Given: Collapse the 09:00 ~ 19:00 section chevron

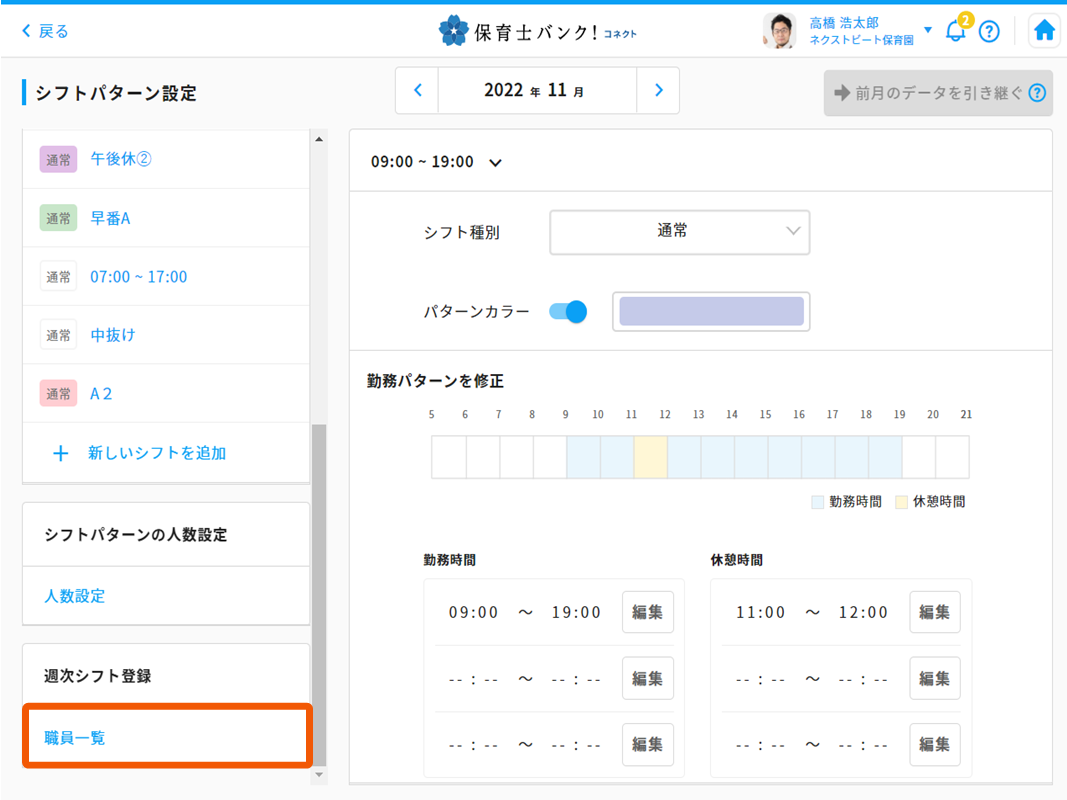Looking at the screenshot, I should click(x=495, y=163).
